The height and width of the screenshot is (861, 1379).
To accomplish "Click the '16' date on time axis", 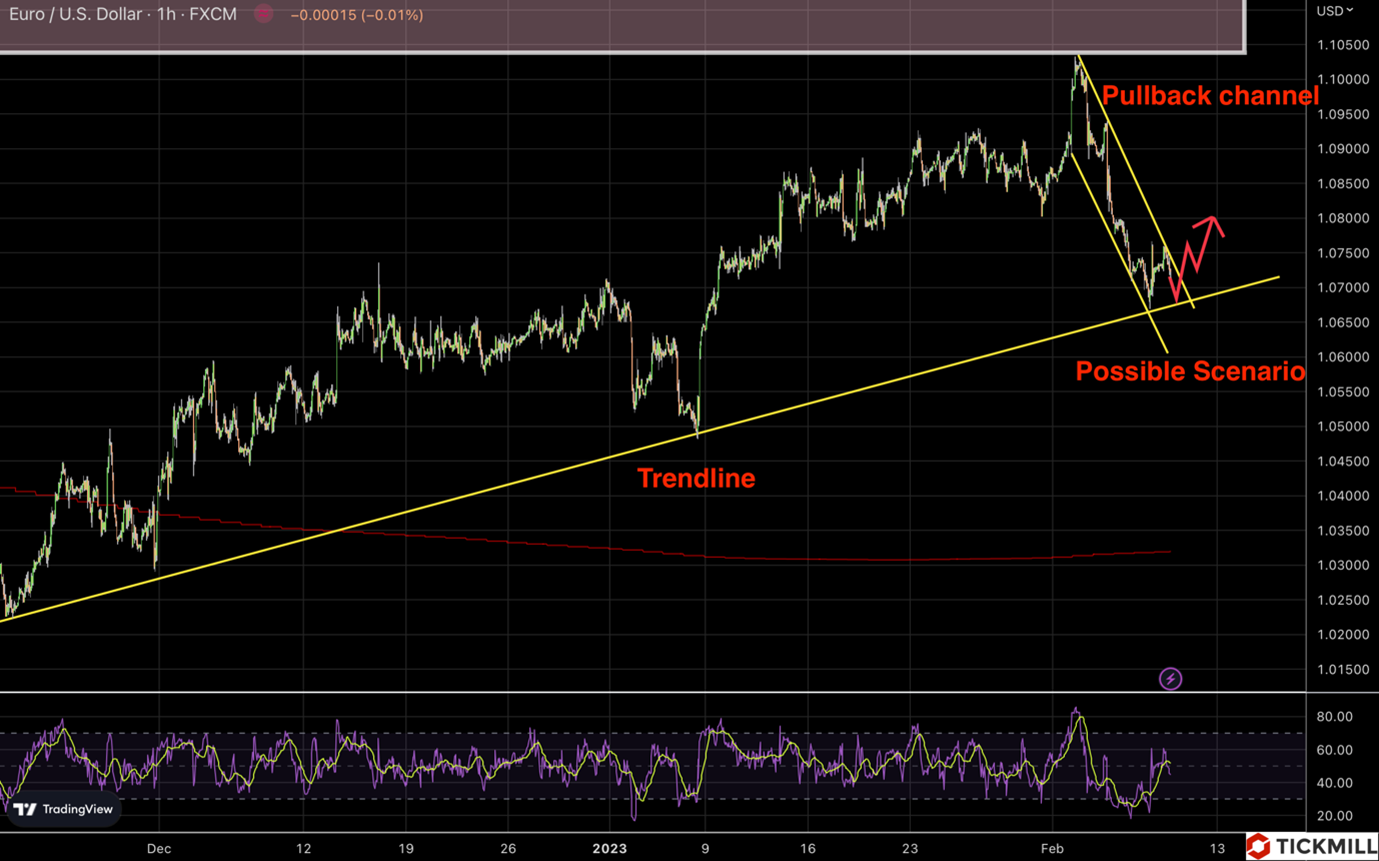I will coord(808,848).
